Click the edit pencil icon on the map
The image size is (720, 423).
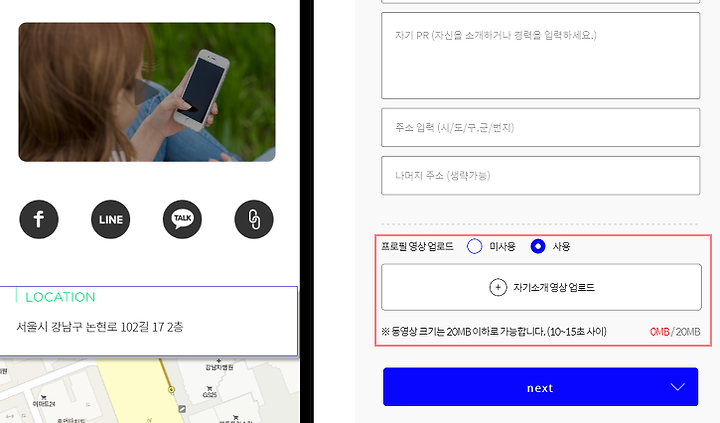point(182,409)
